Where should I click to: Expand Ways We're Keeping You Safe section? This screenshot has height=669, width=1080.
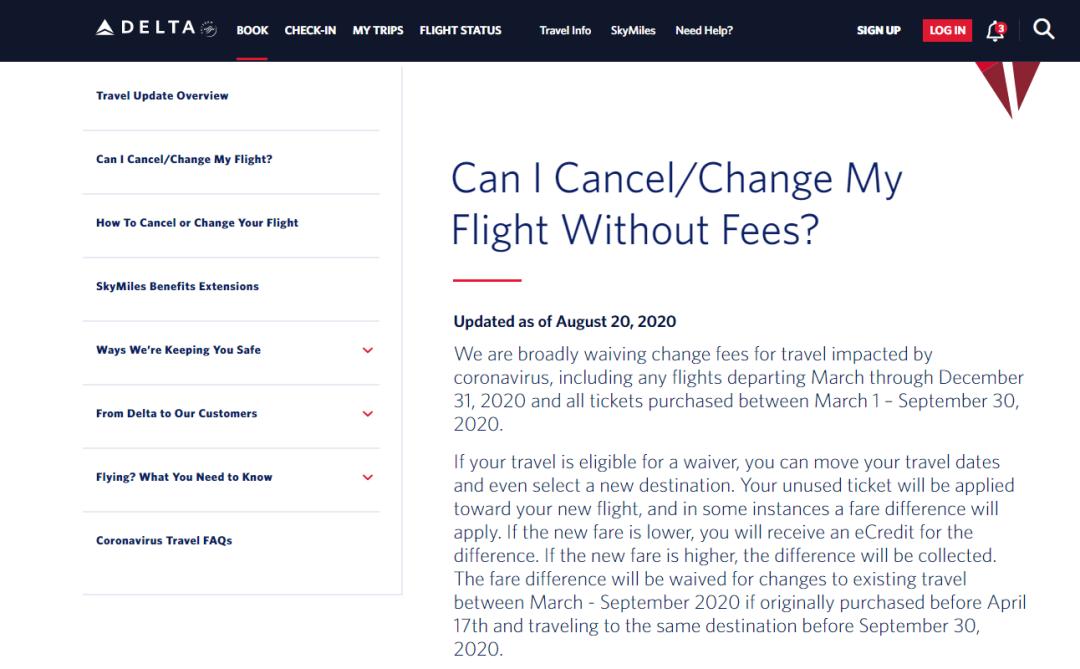pos(367,350)
